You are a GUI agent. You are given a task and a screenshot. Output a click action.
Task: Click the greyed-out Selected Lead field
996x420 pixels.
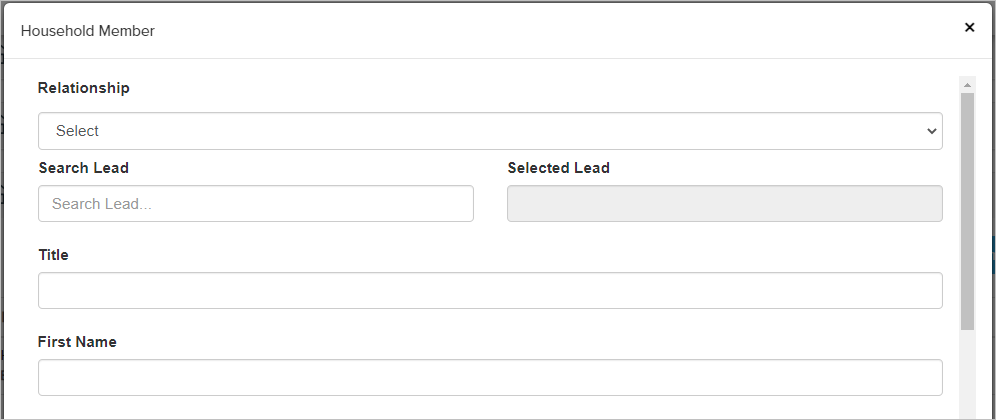(x=724, y=204)
